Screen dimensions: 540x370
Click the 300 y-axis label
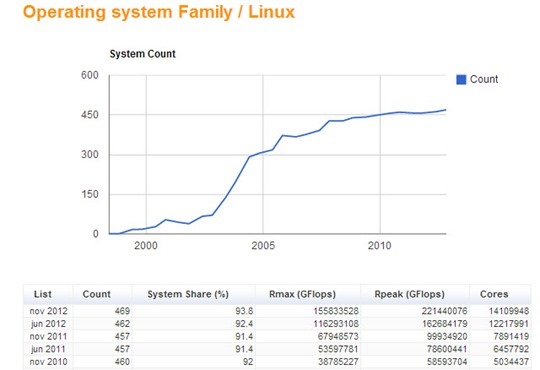coord(90,154)
